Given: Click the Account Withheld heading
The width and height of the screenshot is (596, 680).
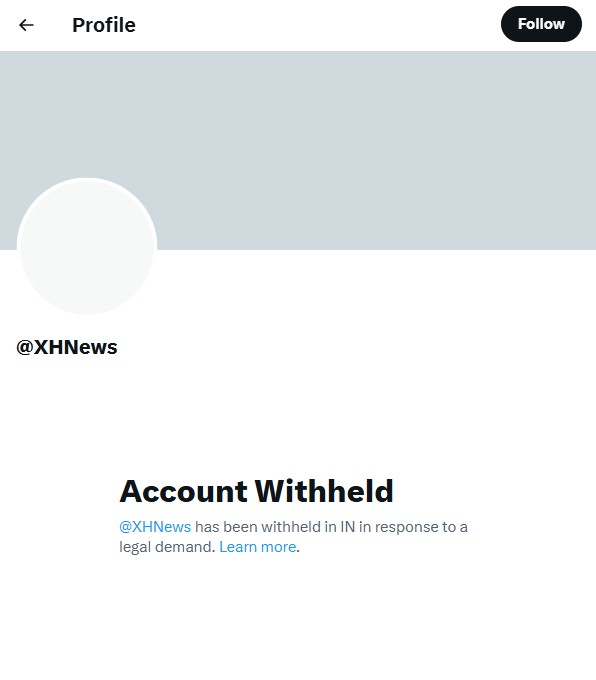Looking at the screenshot, I should [x=256, y=491].
